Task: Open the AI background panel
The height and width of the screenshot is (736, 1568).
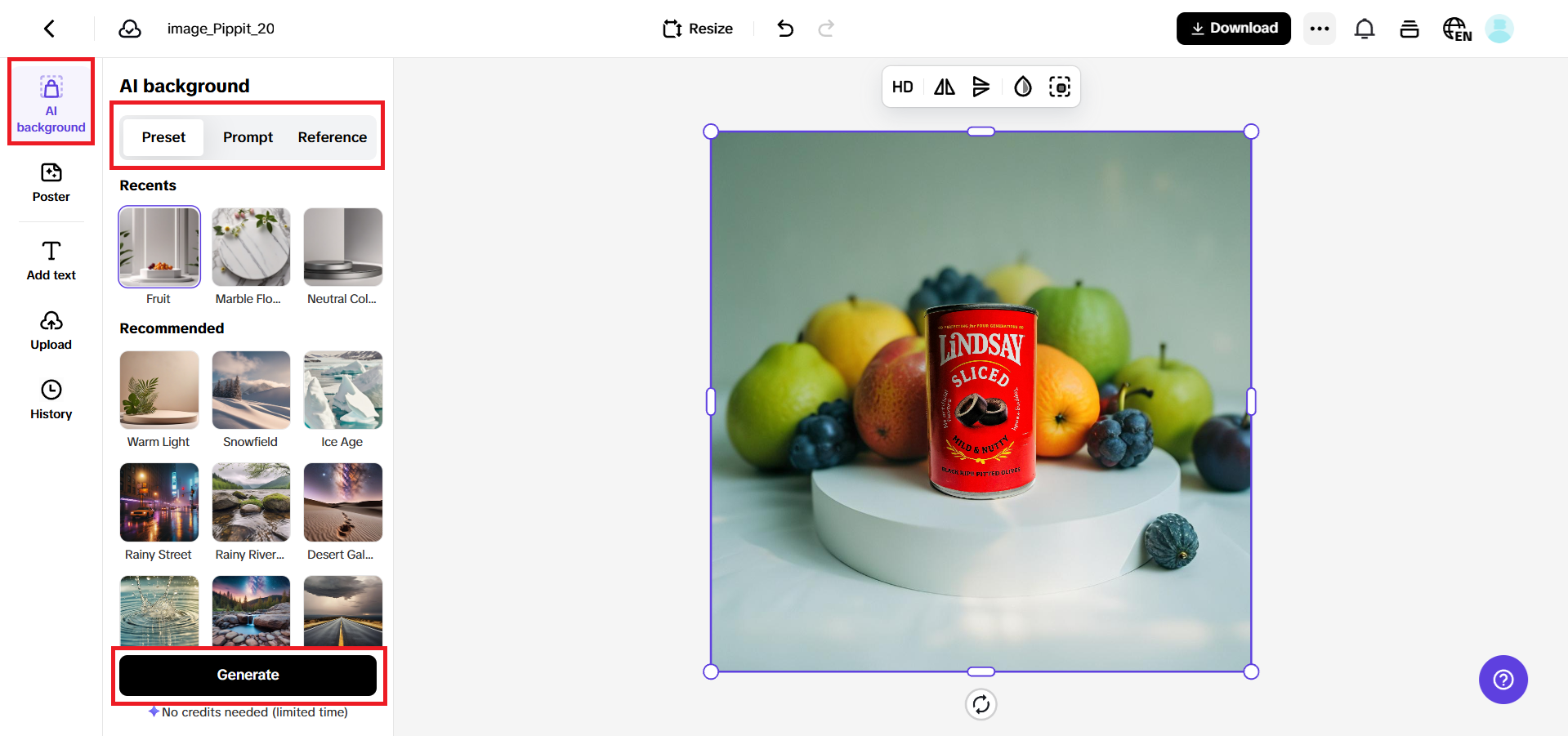Action: pos(51,101)
